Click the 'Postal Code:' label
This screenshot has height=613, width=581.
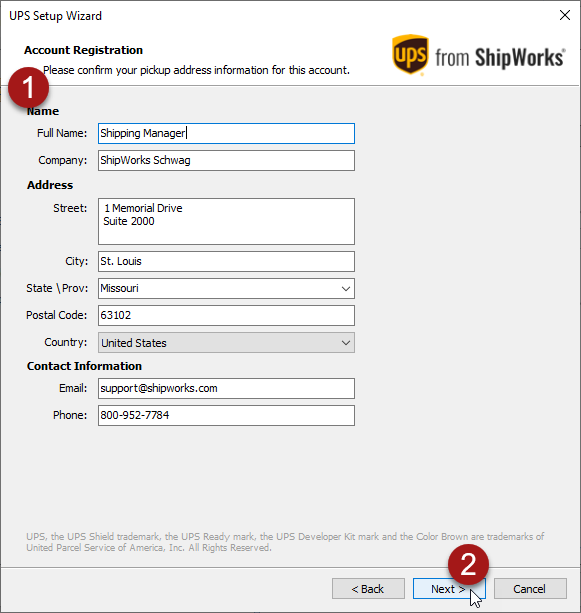(57, 315)
